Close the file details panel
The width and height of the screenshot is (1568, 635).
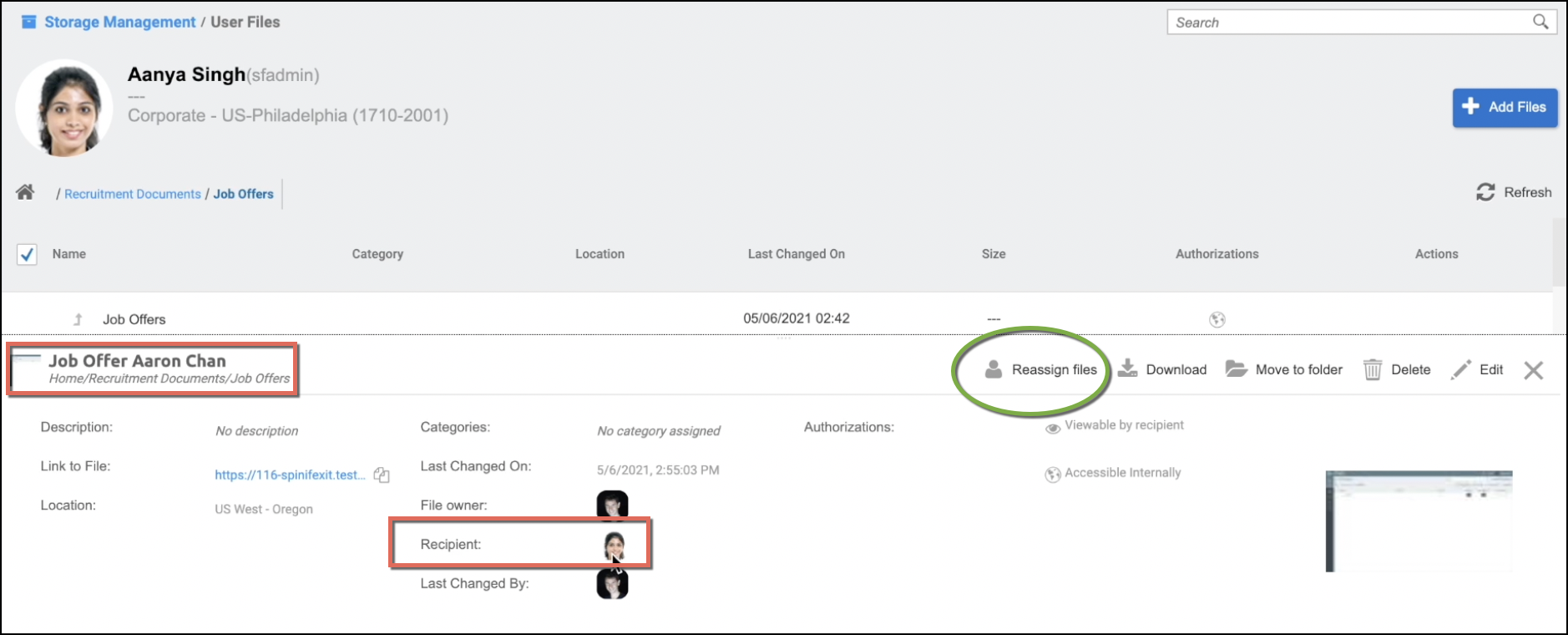click(x=1533, y=370)
